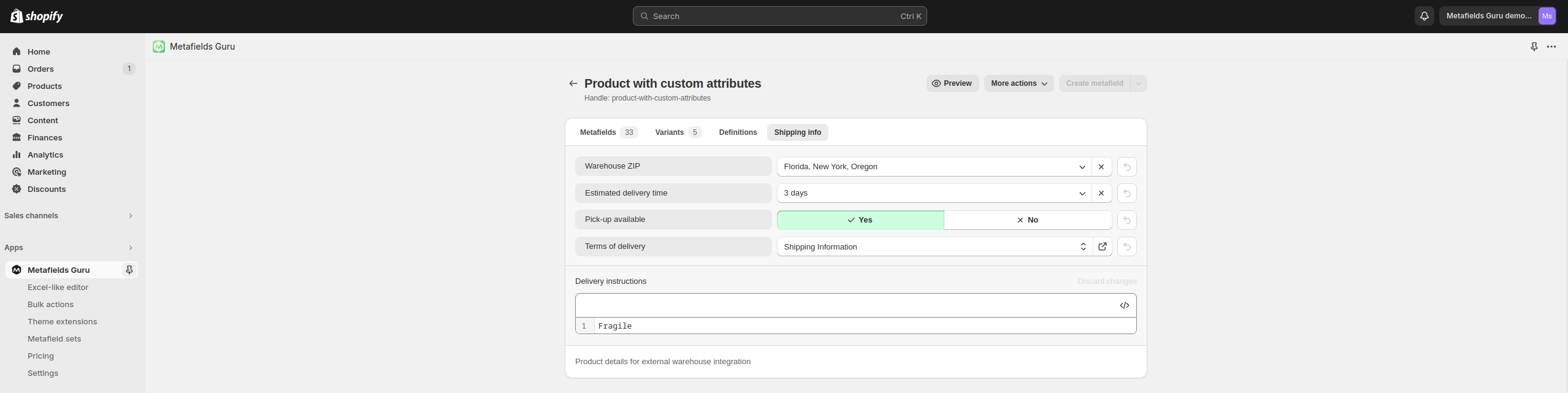Unpin Metafields Guru in the sidebar
1568x393 pixels.
pos(129,270)
